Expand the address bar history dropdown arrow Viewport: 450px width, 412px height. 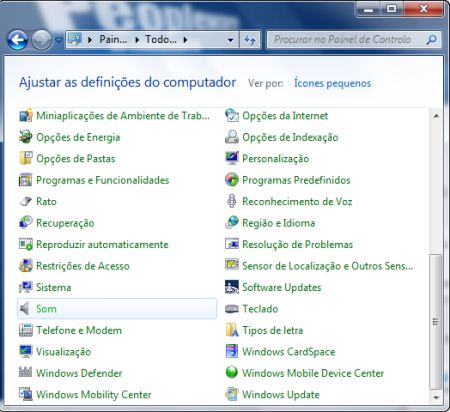[230, 40]
